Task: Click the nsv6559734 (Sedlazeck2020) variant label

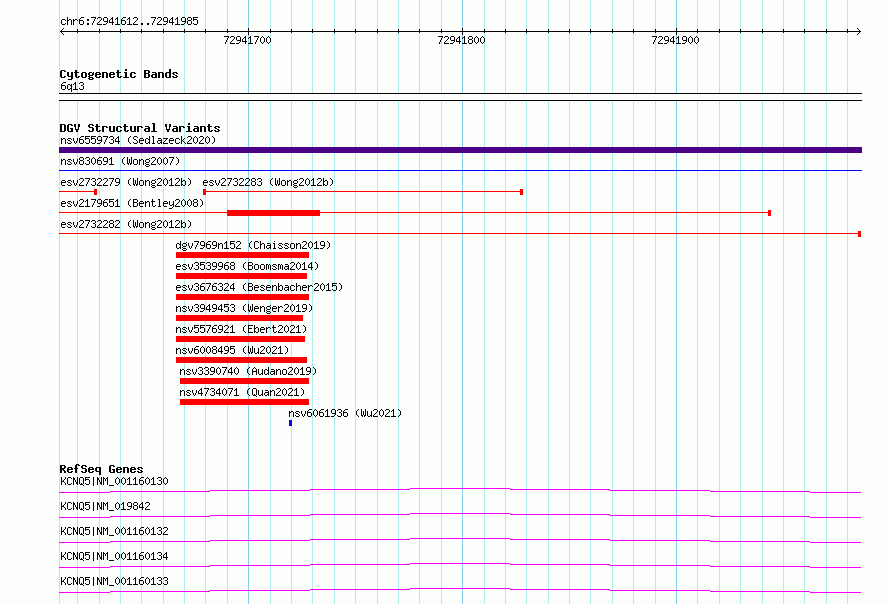Action: (138, 140)
